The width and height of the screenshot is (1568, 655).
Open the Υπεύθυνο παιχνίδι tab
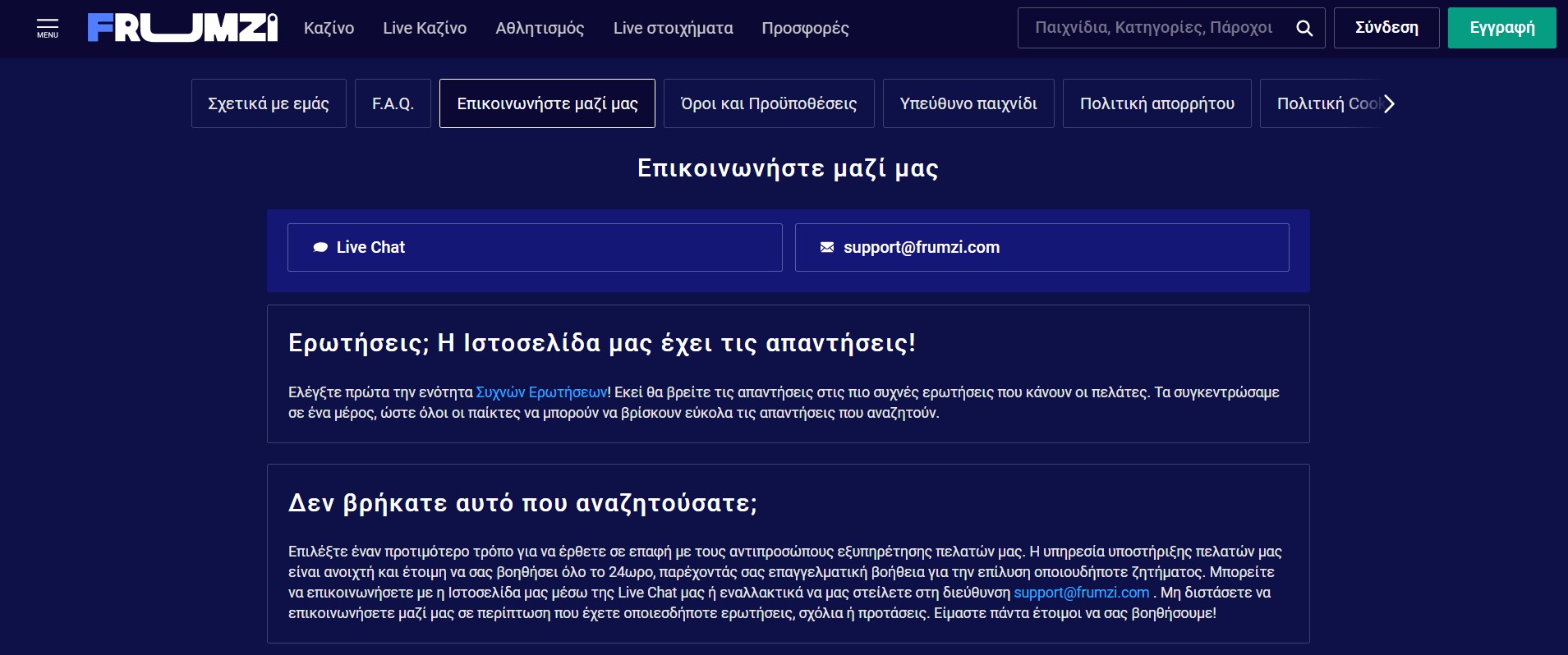pyautogui.click(x=968, y=103)
